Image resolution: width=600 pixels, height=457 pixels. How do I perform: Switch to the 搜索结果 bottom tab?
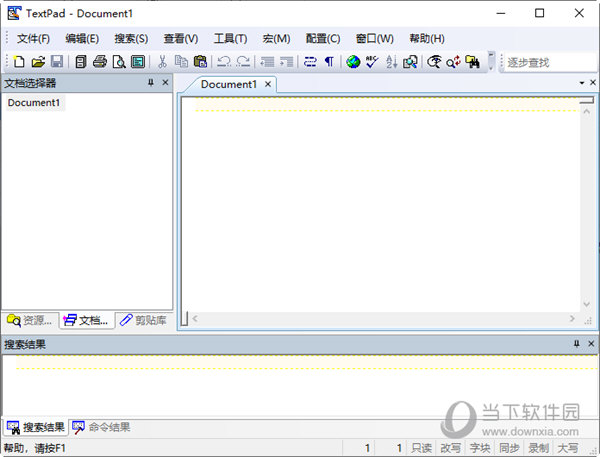click(x=36, y=427)
